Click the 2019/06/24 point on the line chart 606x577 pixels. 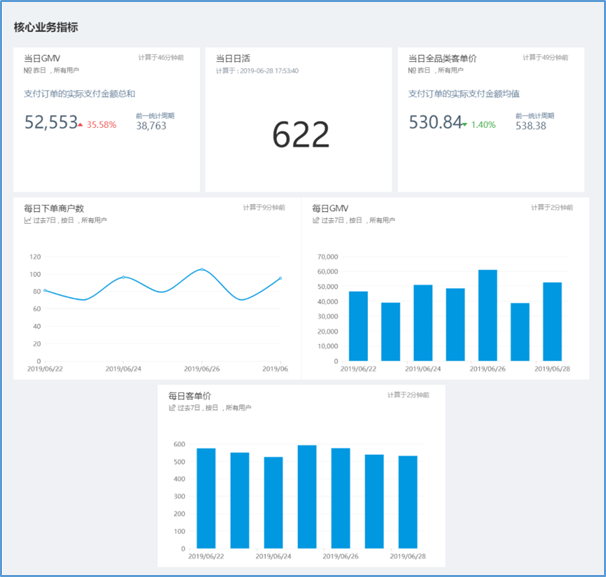point(124,277)
